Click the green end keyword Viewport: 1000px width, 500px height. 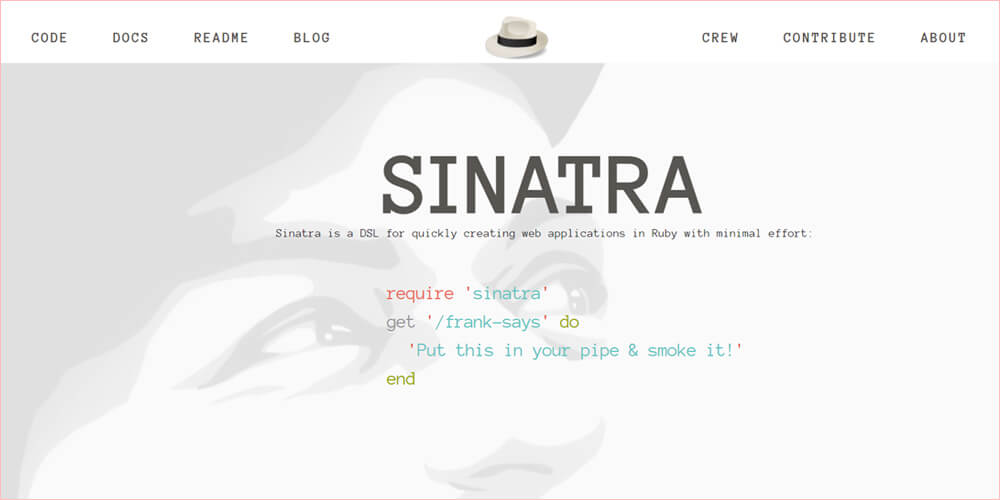(x=401, y=379)
